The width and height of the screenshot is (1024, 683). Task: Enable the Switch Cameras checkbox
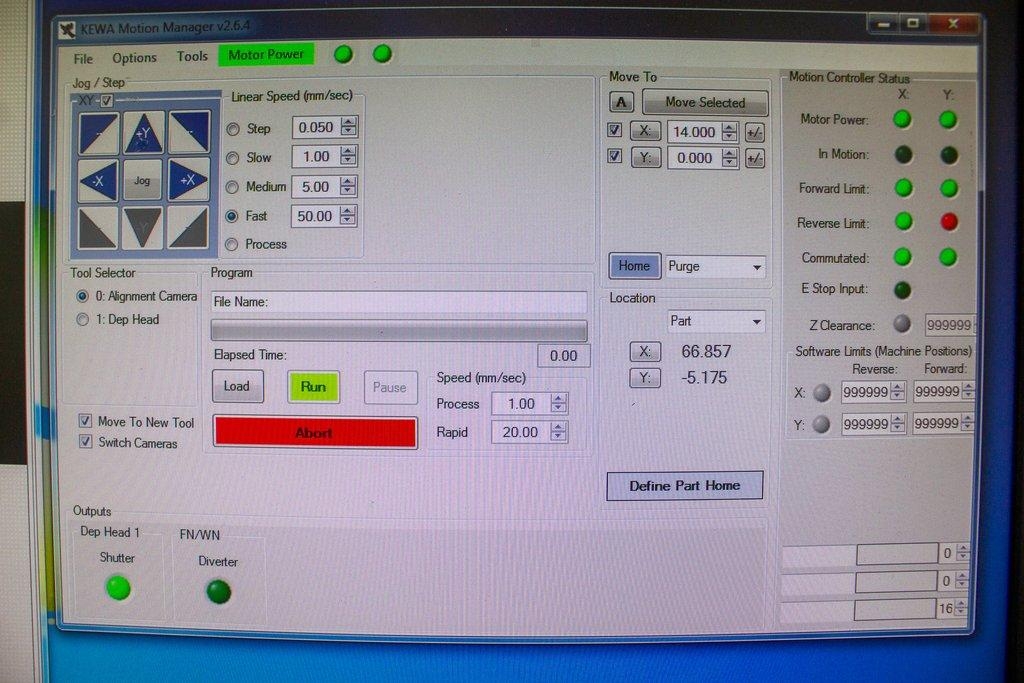pos(86,441)
